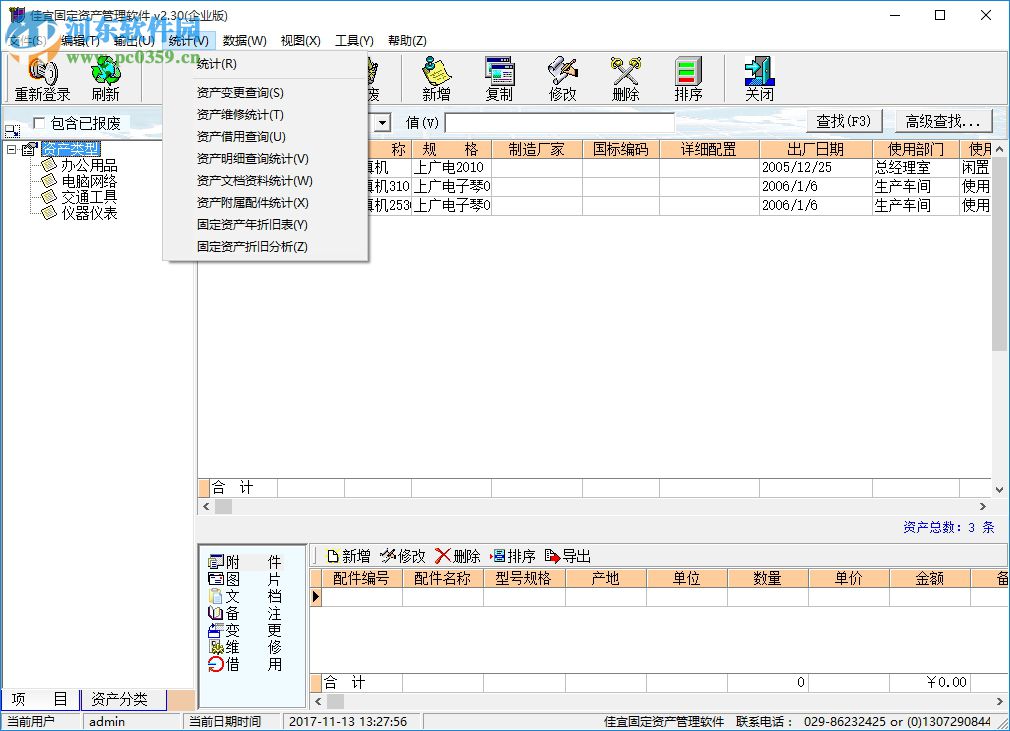Click the 排序 (sort) toolbar icon
Screen dimensions: 1010x731
click(688, 77)
